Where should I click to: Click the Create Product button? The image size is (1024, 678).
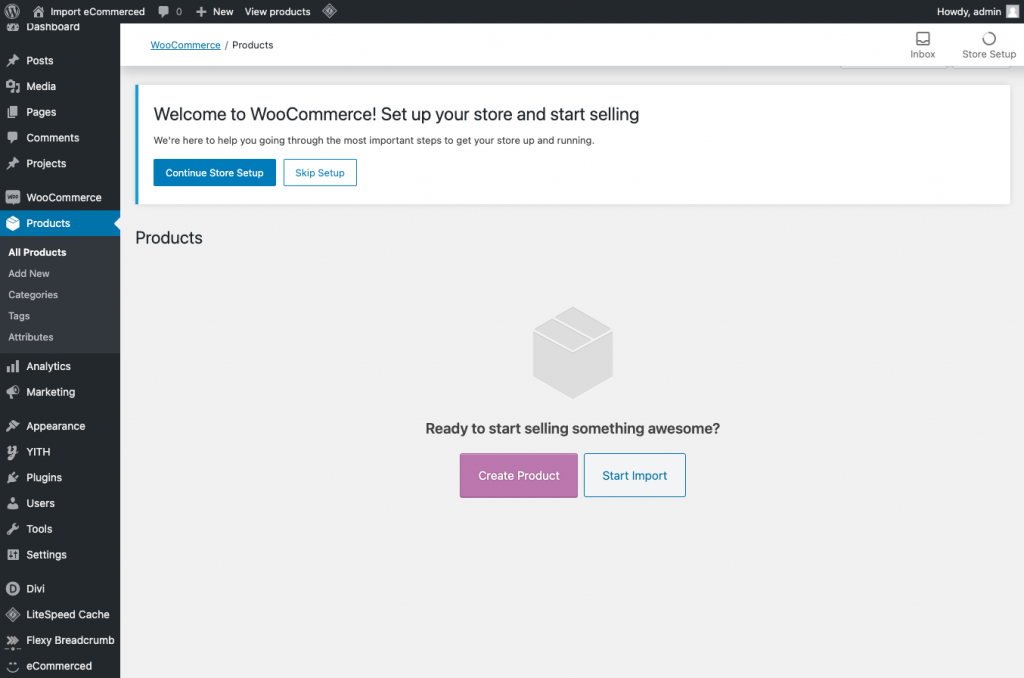pos(518,476)
